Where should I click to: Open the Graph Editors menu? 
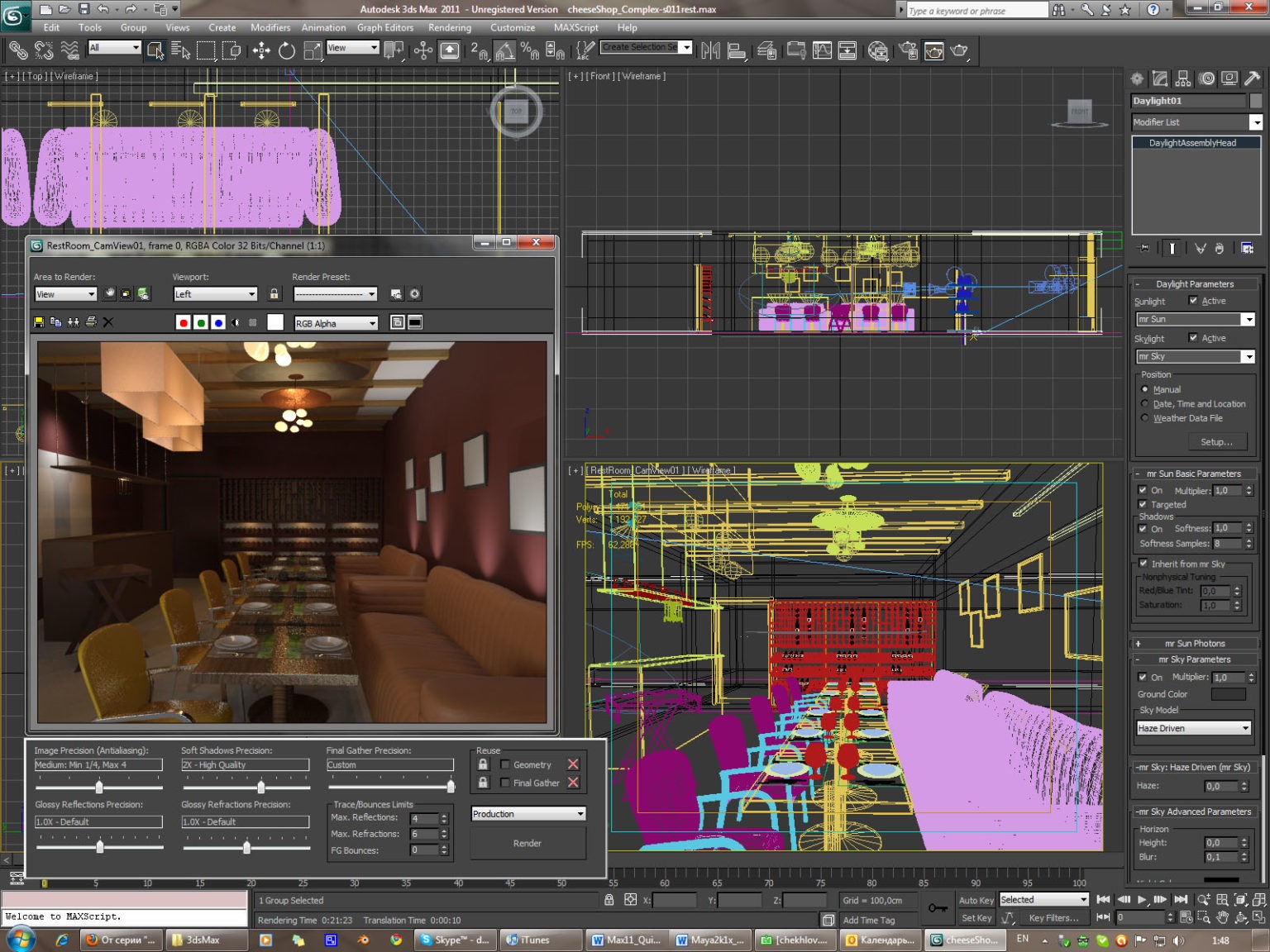click(385, 27)
